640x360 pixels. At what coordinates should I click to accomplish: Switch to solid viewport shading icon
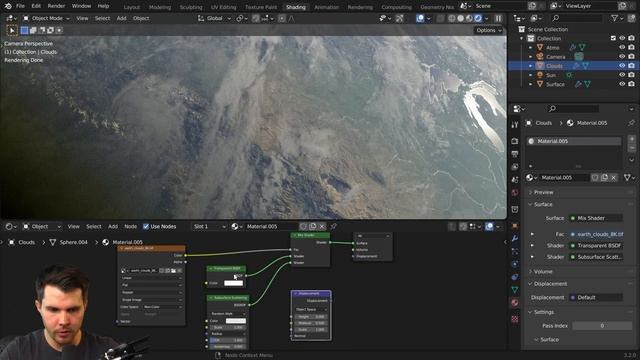pyautogui.click(x=461, y=18)
